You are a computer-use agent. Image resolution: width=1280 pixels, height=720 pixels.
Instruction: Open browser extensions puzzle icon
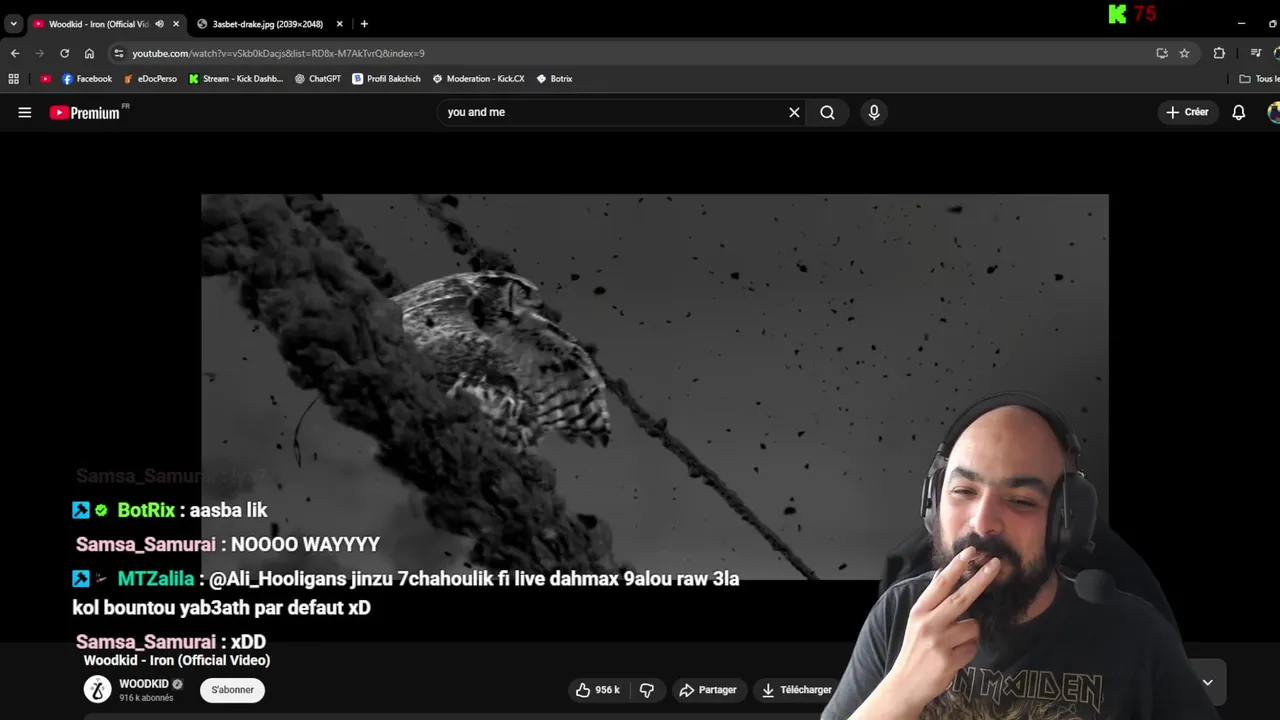click(1219, 53)
